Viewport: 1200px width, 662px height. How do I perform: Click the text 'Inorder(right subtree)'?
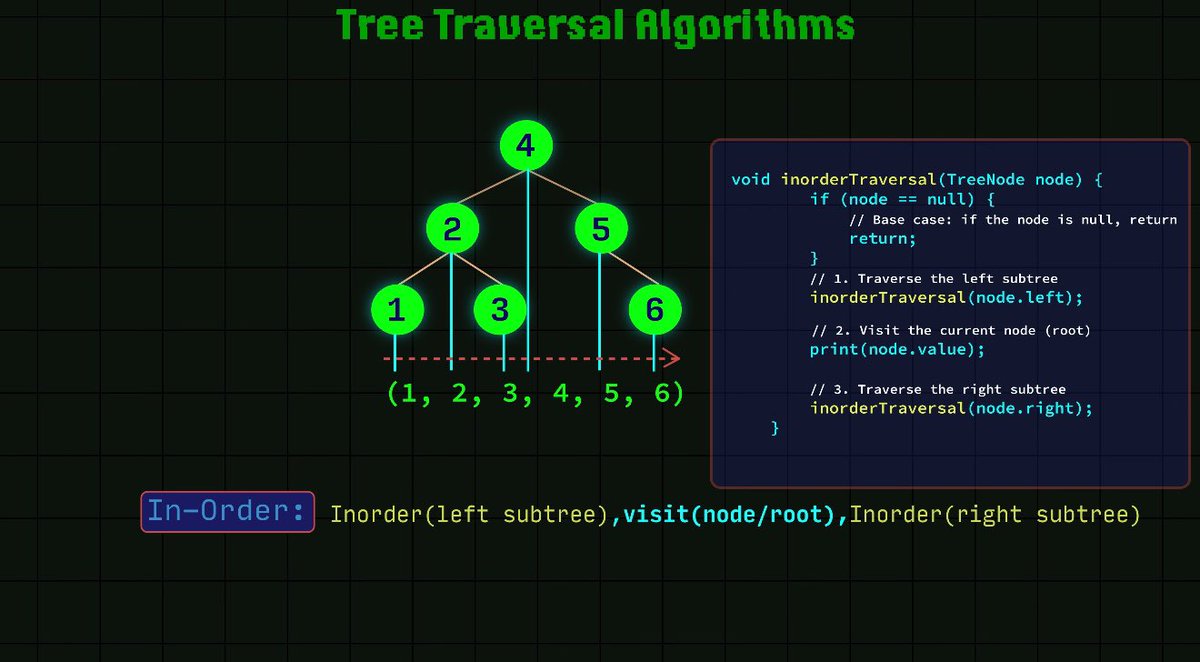pos(996,515)
